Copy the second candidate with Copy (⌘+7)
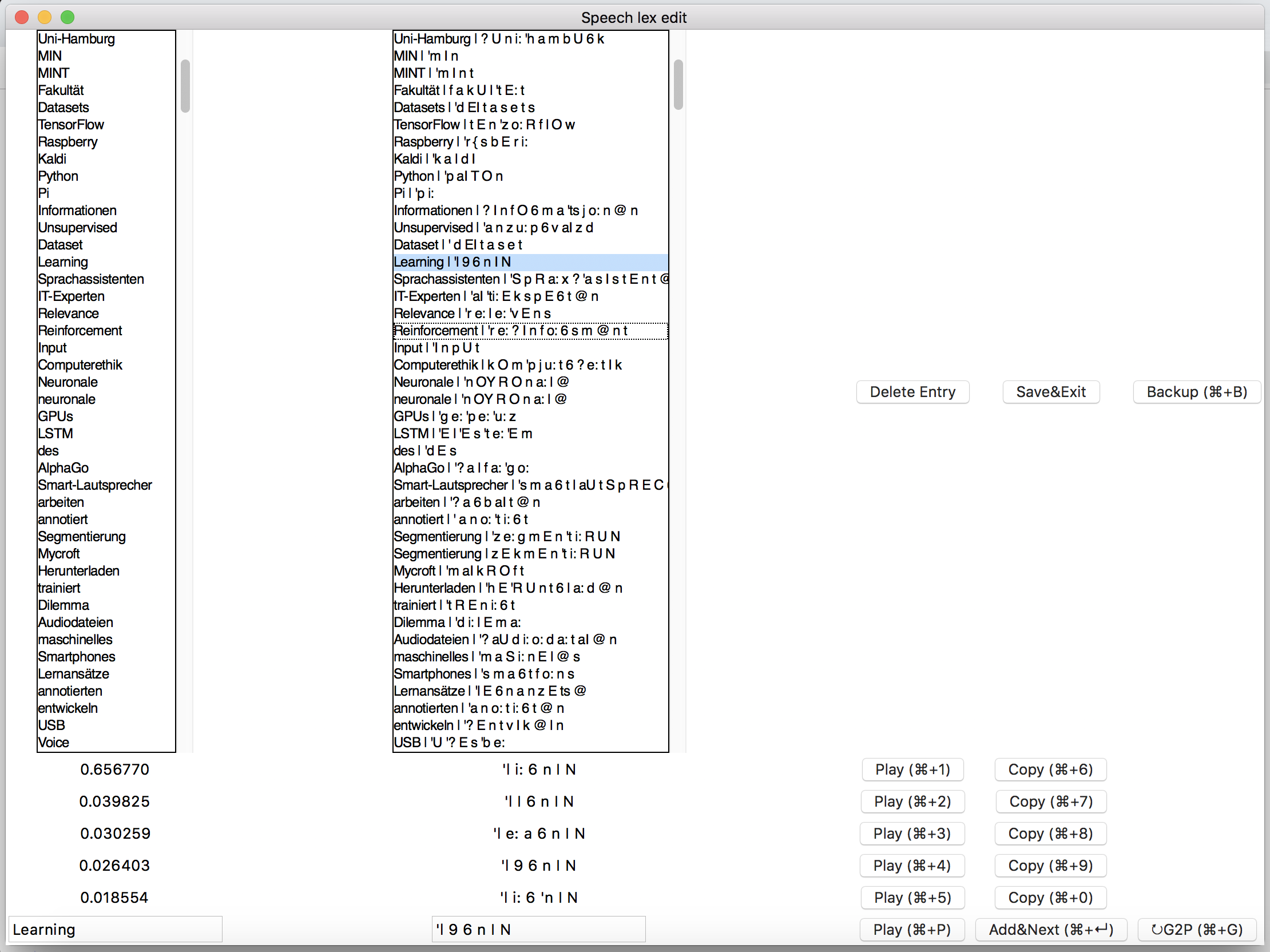 [x=1050, y=802]
